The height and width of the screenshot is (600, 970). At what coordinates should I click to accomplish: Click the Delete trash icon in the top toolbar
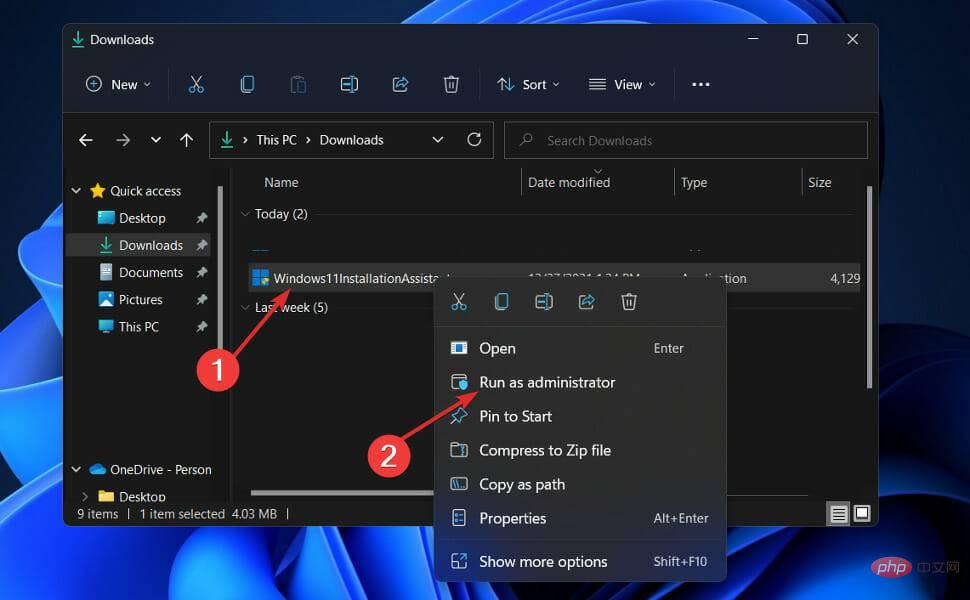coord(451,84)
